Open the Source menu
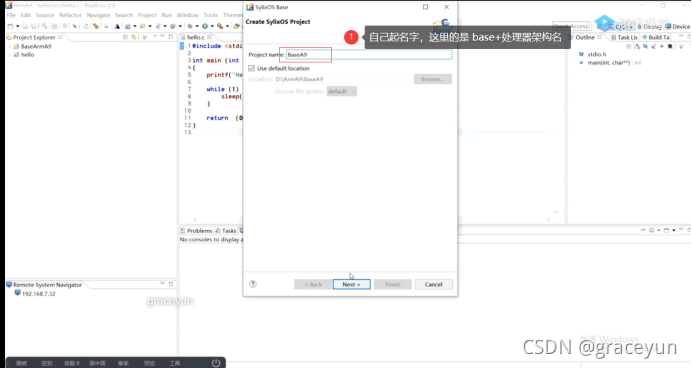 pos(45,15)
